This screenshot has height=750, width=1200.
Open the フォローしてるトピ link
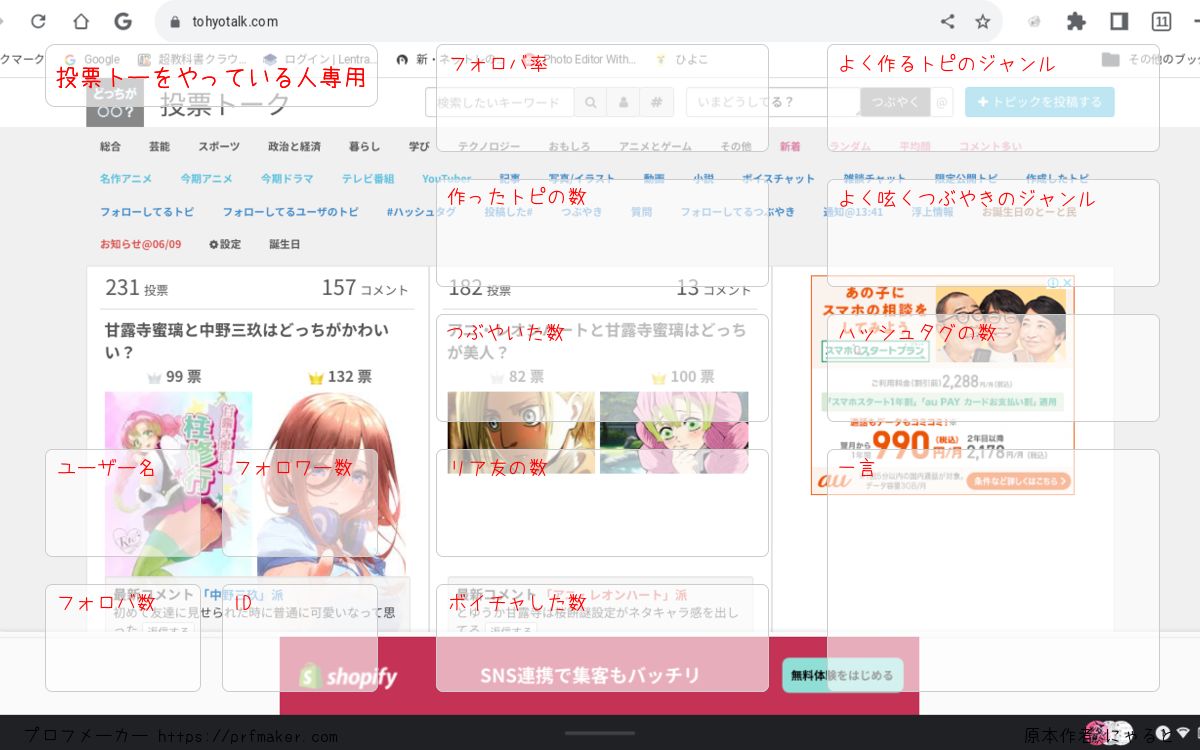[x=147, y=212]
